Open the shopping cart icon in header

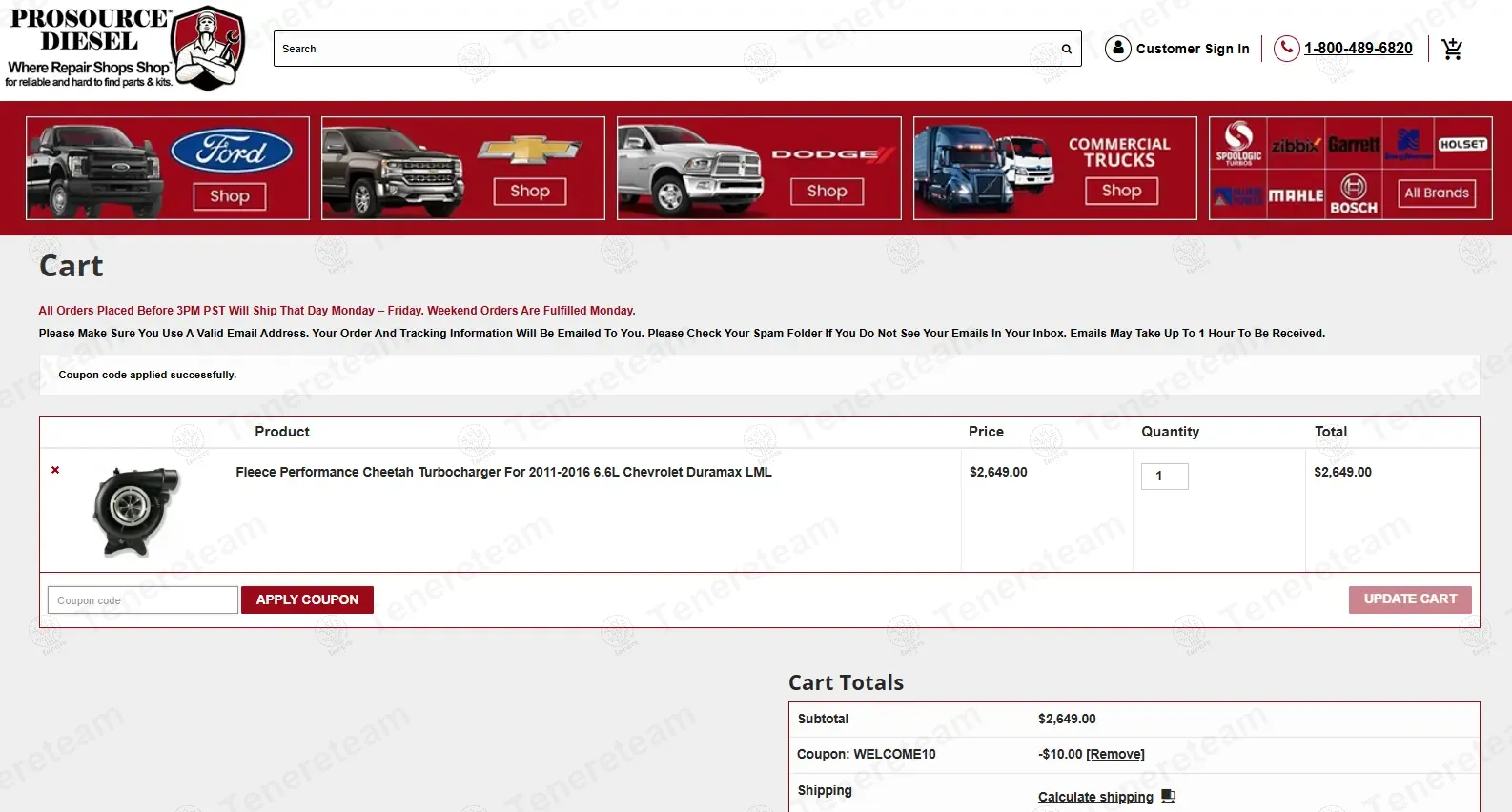(x=1451, y=49)
